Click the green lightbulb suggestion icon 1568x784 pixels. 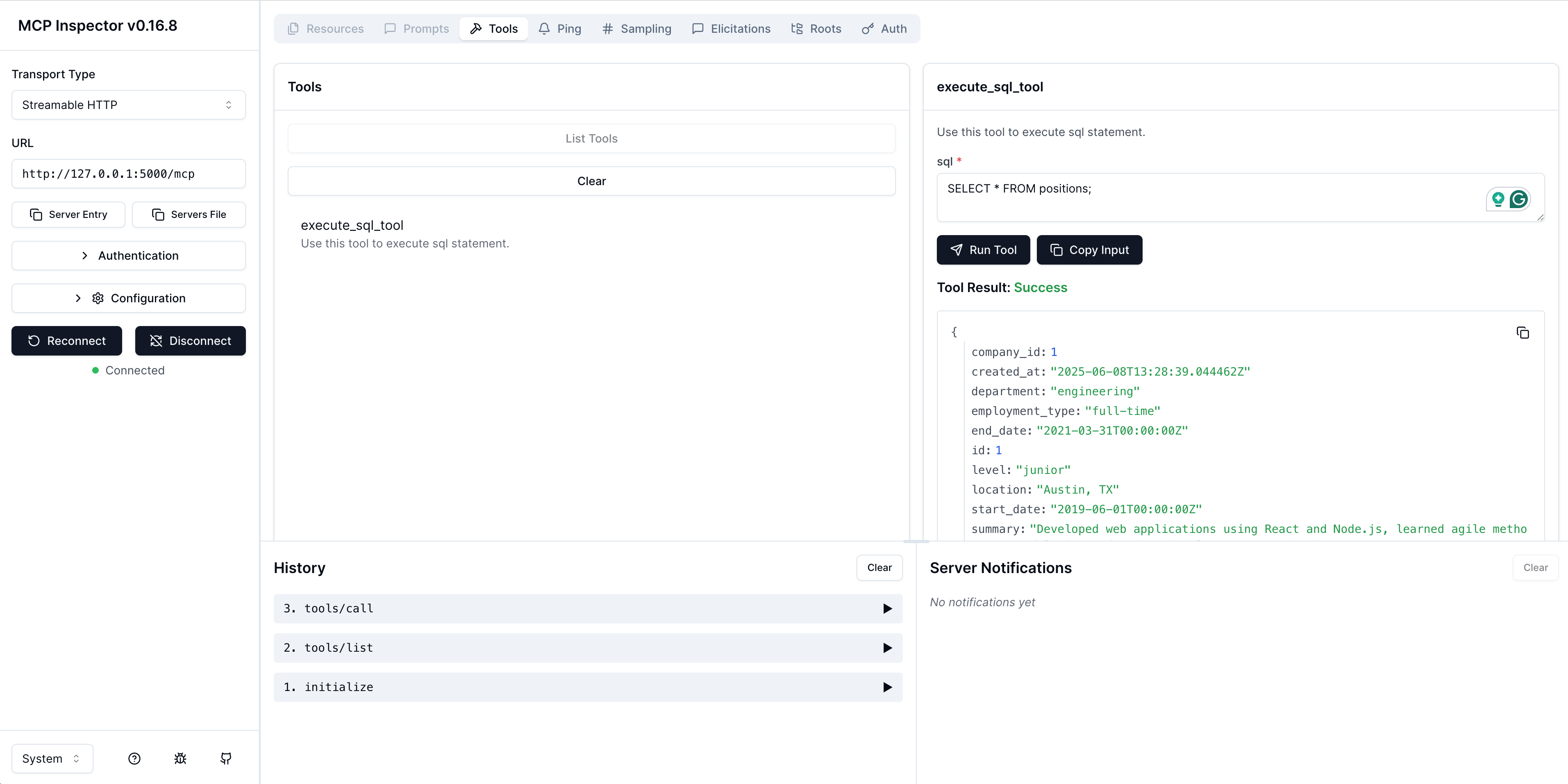[1498, 199]
